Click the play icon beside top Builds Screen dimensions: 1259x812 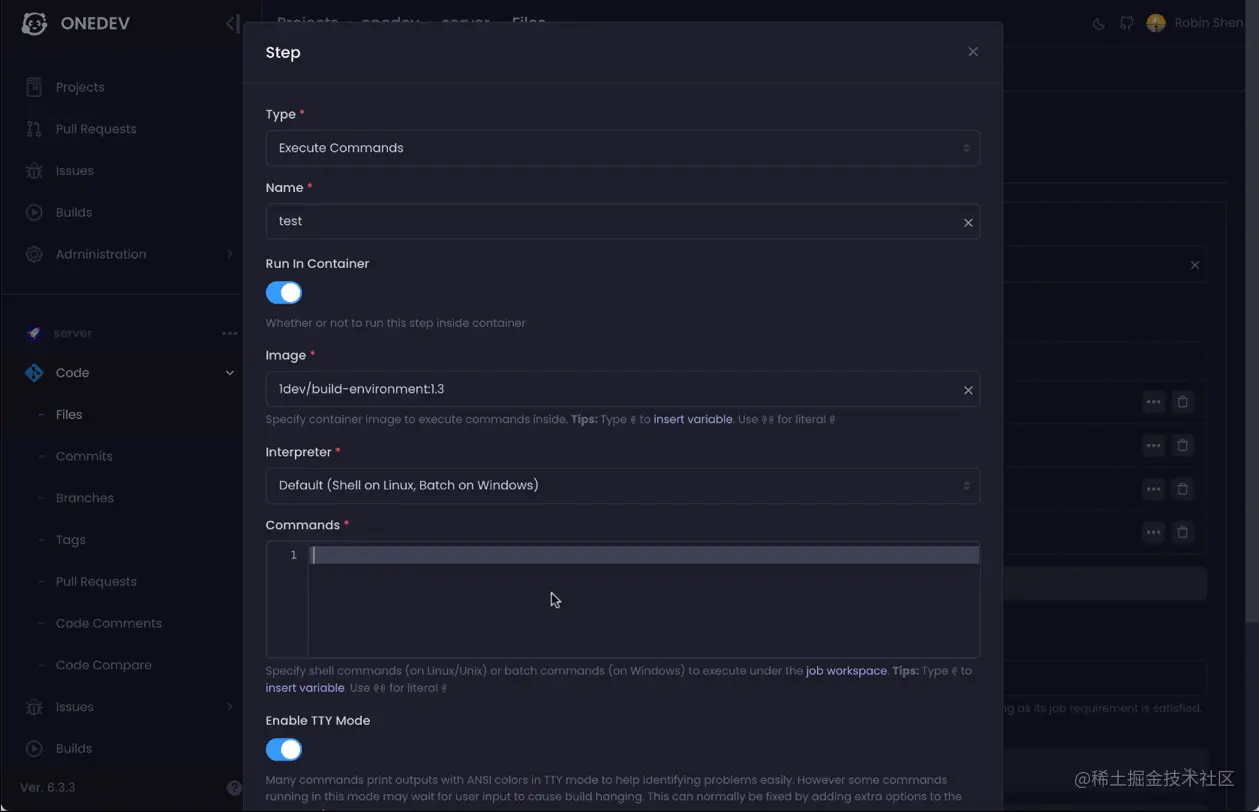tap(34, 212)
